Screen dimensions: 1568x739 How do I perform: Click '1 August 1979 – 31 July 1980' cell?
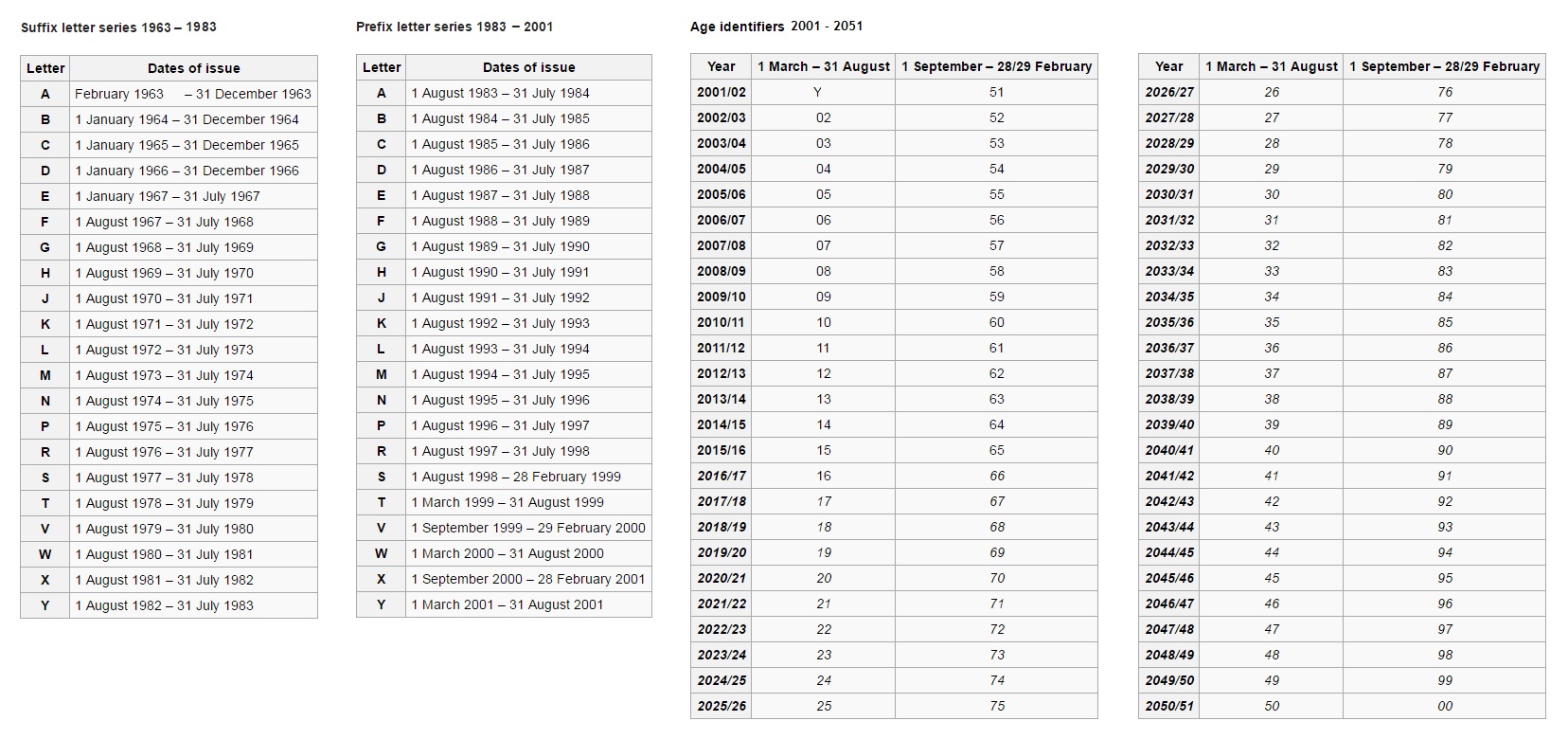[x=193, y=529]
